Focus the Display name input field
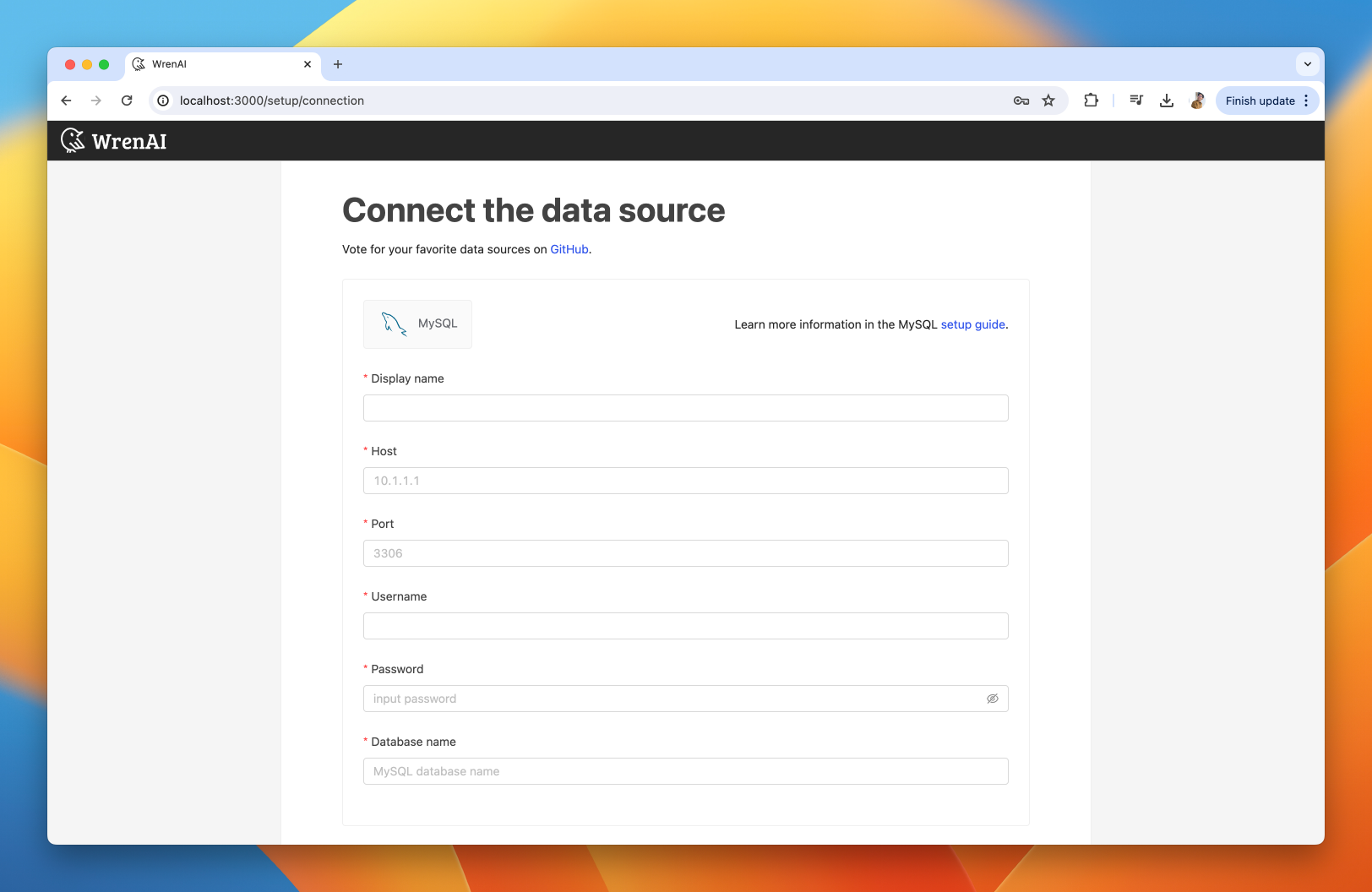Screen dimensions: 1372x892 click(x=686, y=408)
